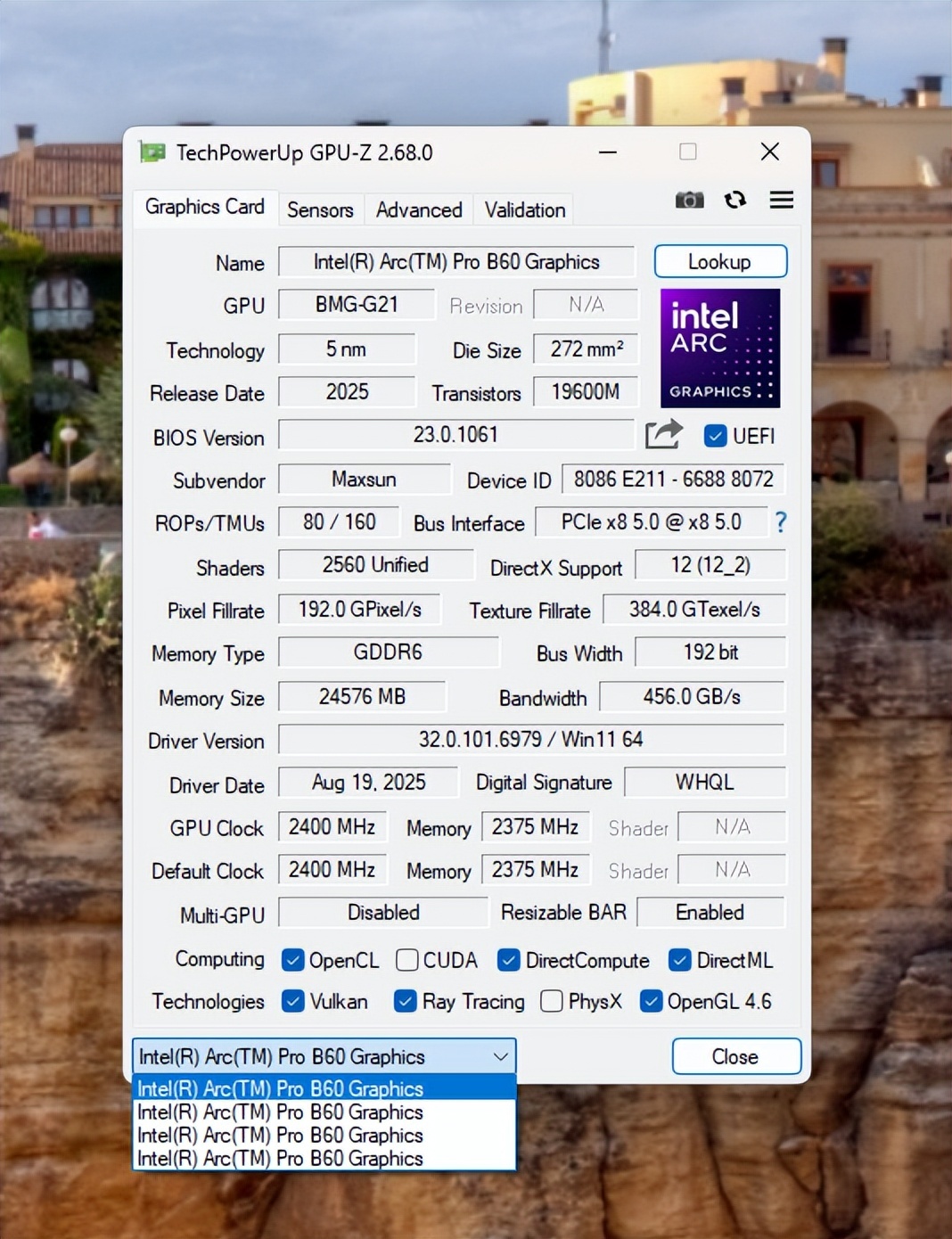Click the Shaders value 2560 Unified

tap(375, 565)
